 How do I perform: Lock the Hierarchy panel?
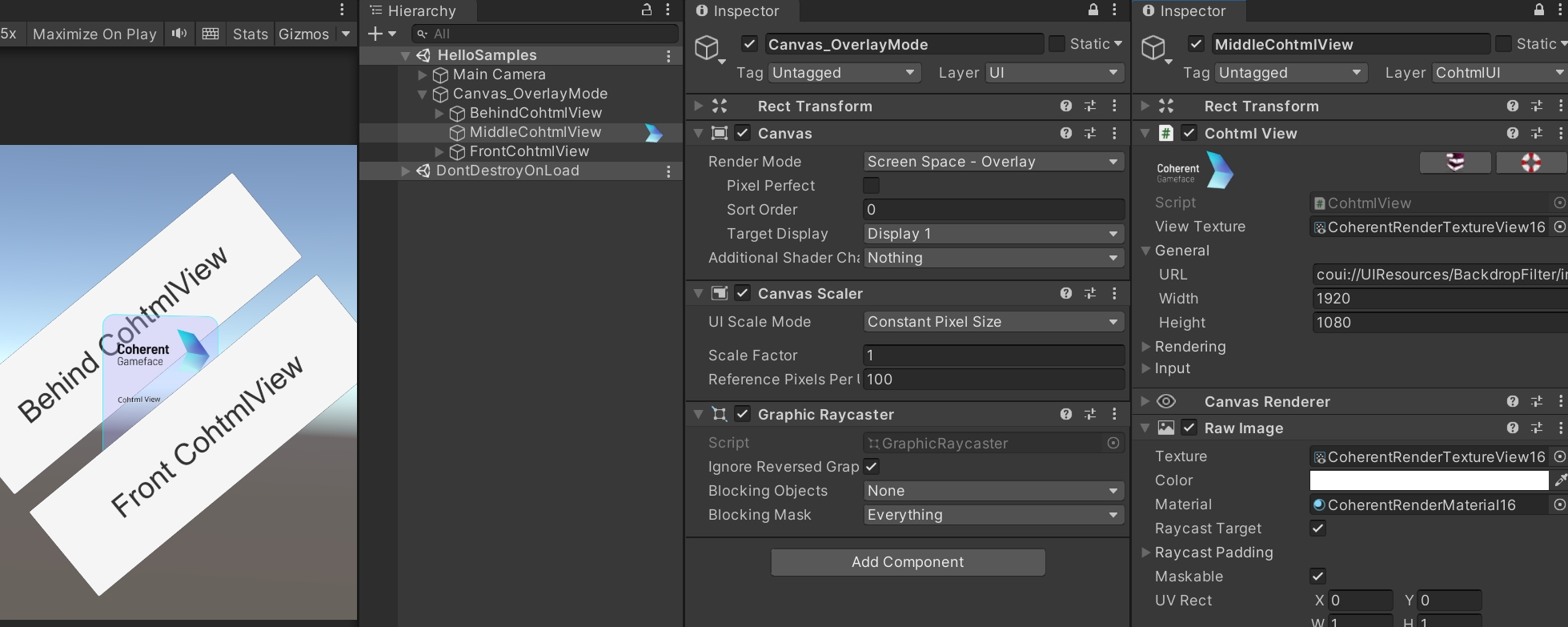coord(647,10)
